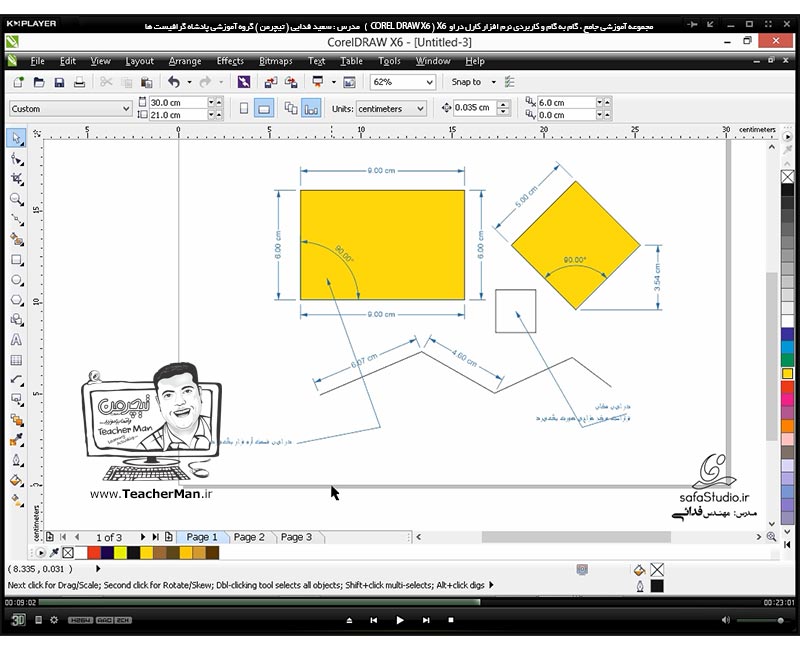Select the Rectangle tool

16,260
